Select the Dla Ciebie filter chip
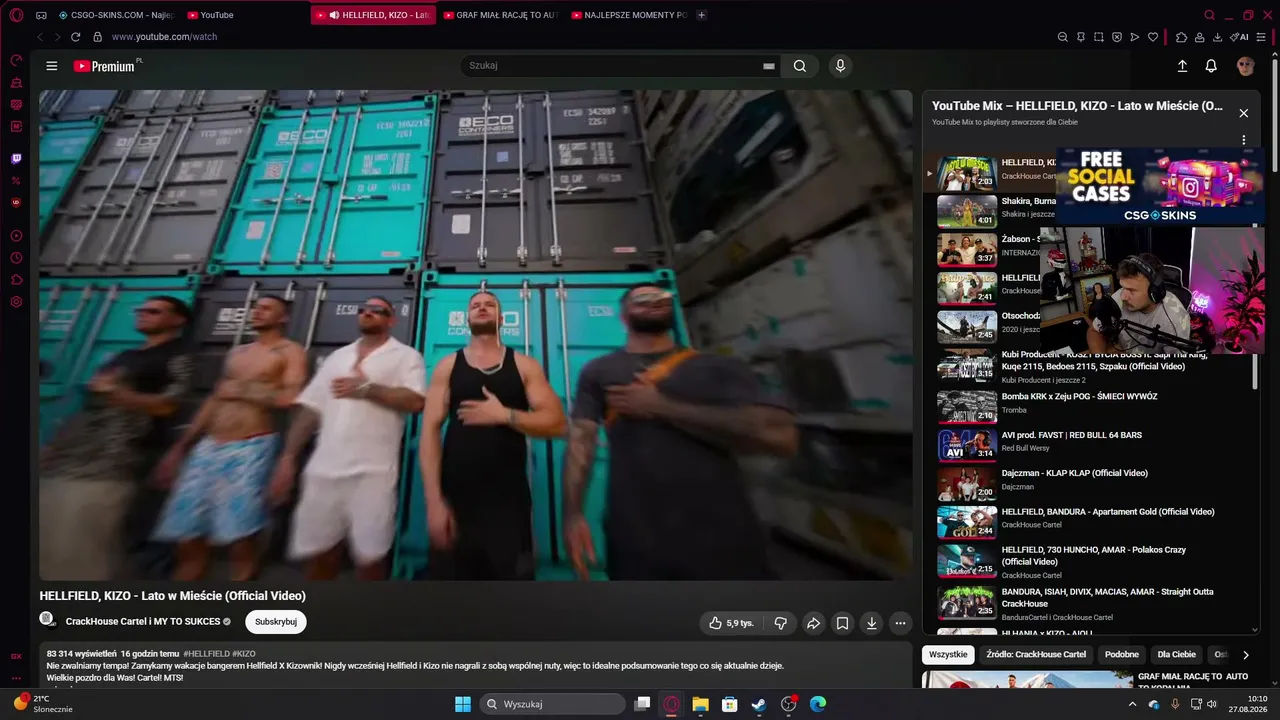Image resolution: width=1280 pixels, height=720 pixels. tap(1176, 655)
